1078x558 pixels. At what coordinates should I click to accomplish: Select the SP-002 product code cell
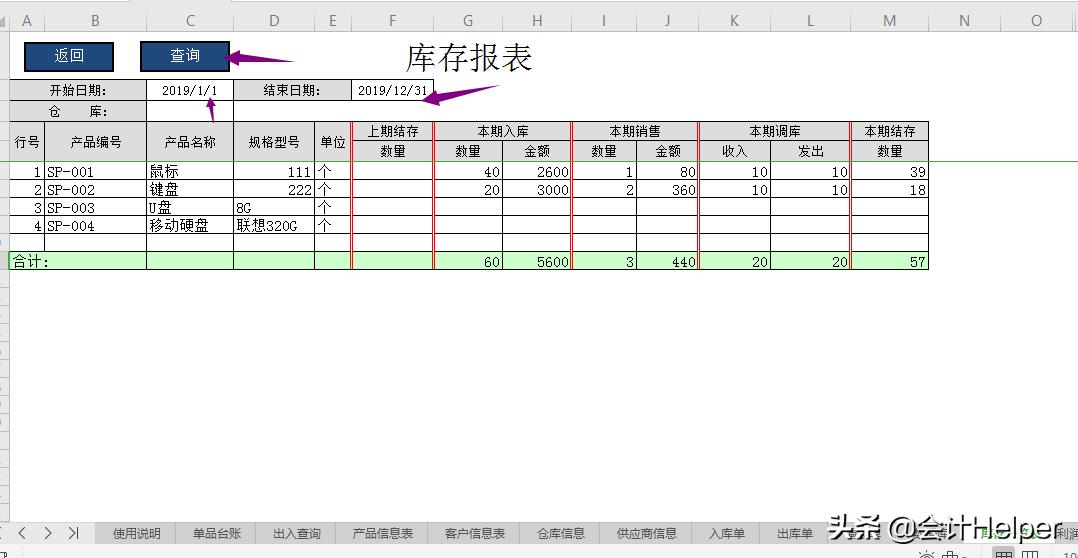pos(95,190)
